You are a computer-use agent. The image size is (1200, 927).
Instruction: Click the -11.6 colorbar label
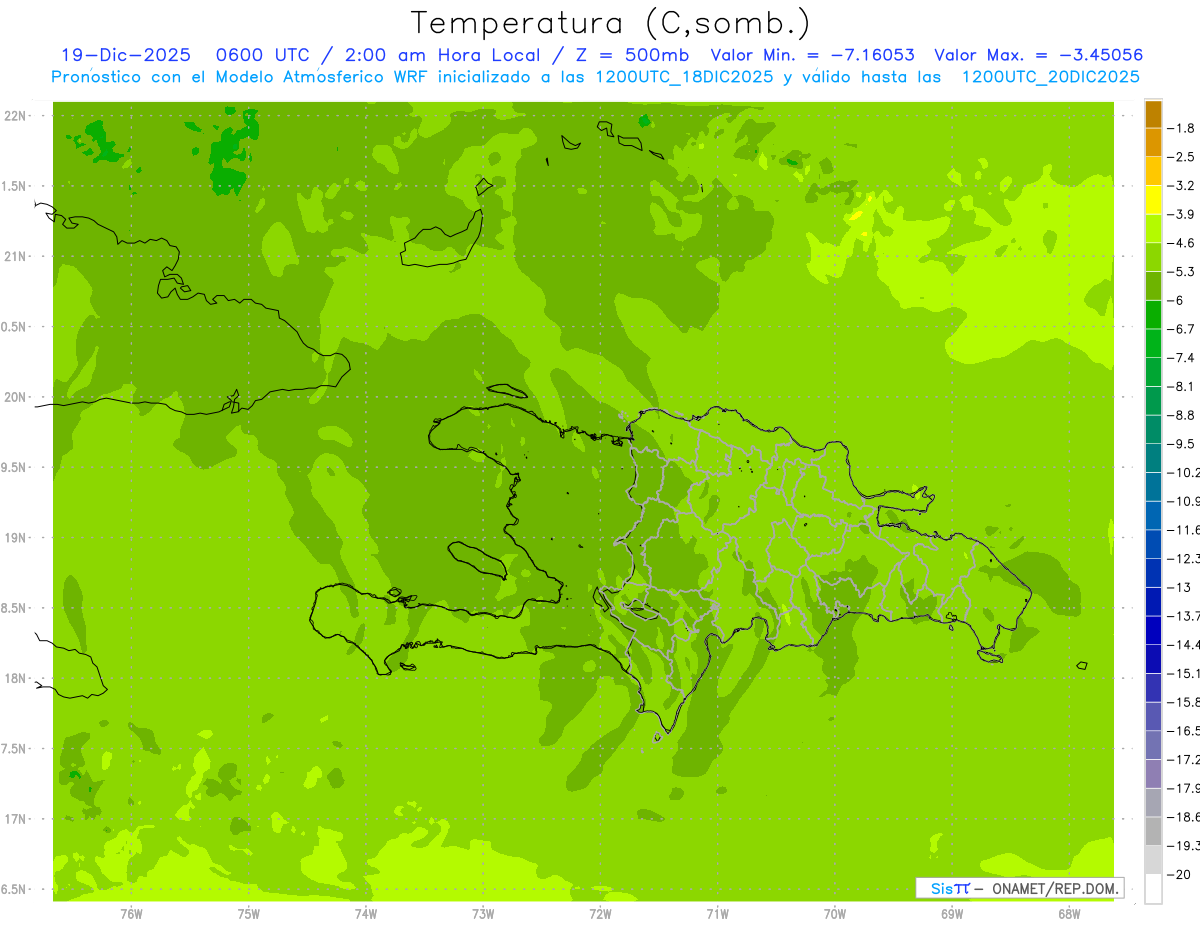pos(1184,530)
